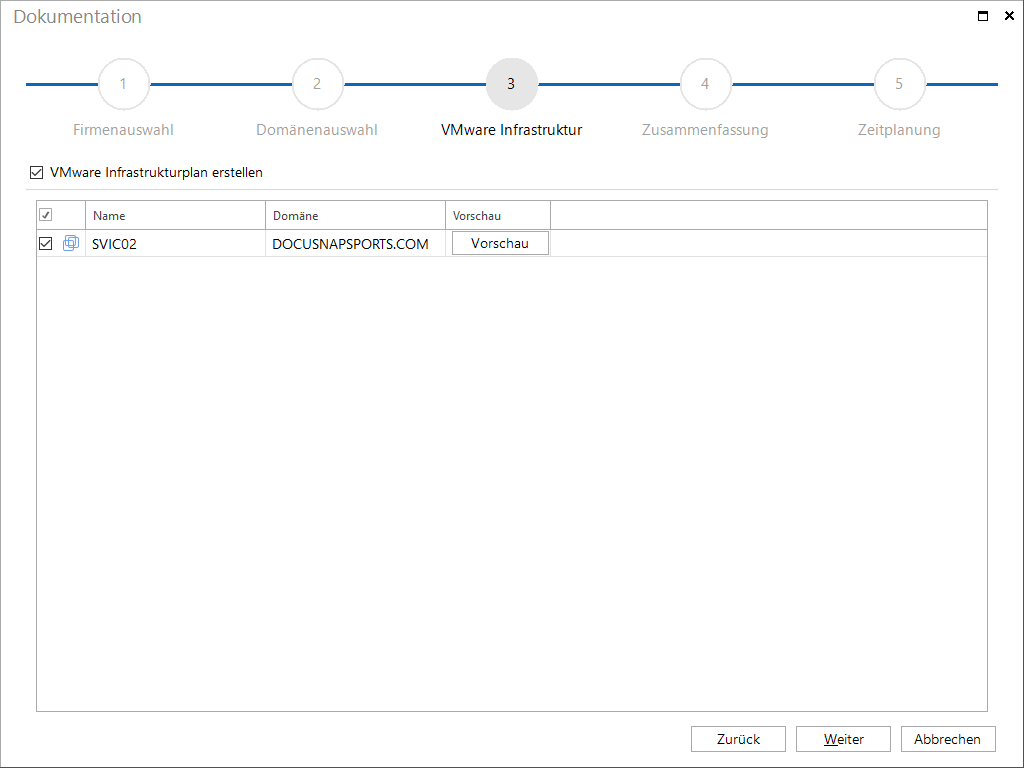This screenshot has width=1024, height=768.
Task: Close the Dokumentation window
Action: pos(1009,16)
